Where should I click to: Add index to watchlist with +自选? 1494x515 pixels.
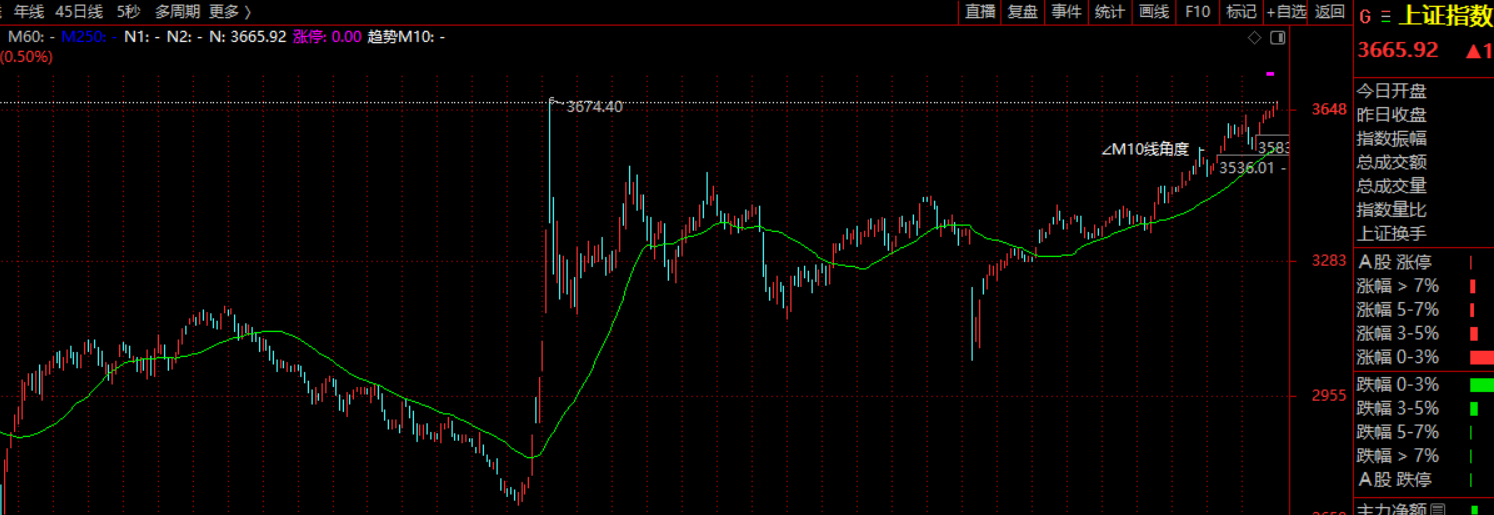coord(1286,12)
